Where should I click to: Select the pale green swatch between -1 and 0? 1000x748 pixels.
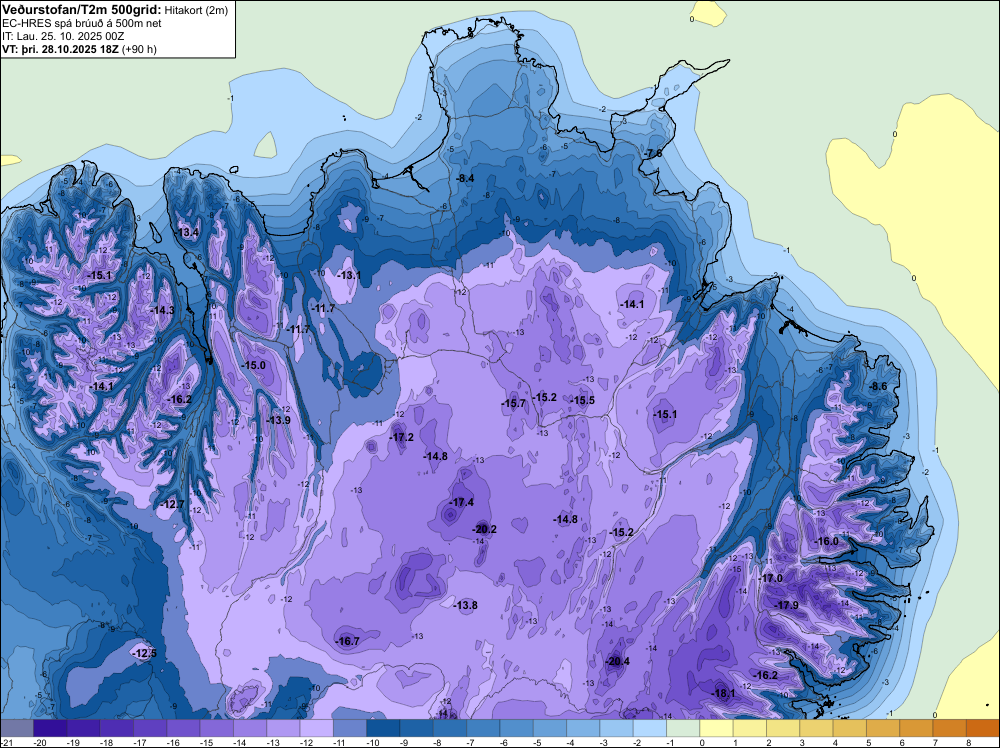683,729
